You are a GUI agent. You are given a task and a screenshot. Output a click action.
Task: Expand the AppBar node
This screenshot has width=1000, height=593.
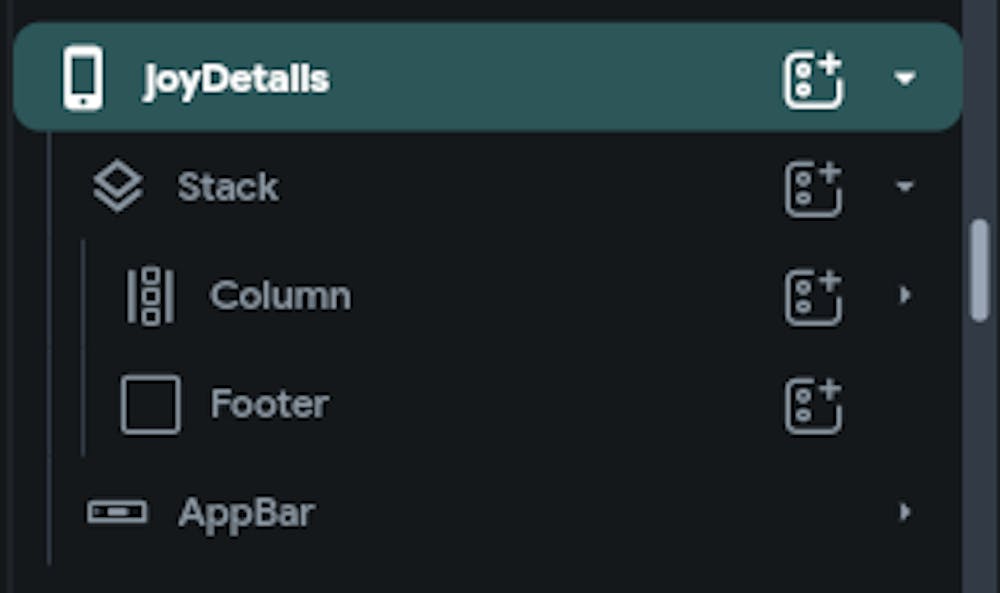(x=905, y=513)
